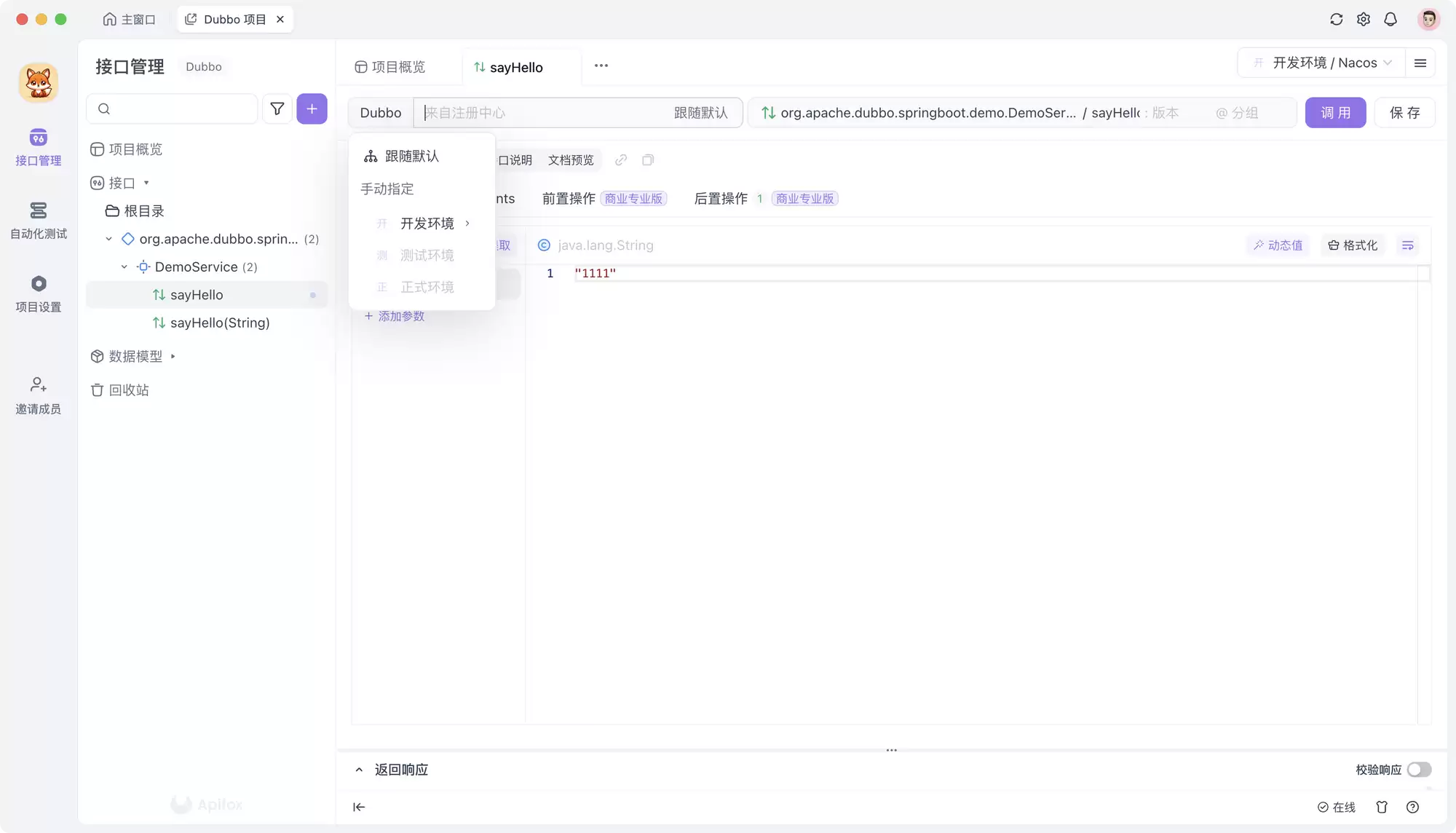Switch to sayHello tab

click(x=508, y=68)
